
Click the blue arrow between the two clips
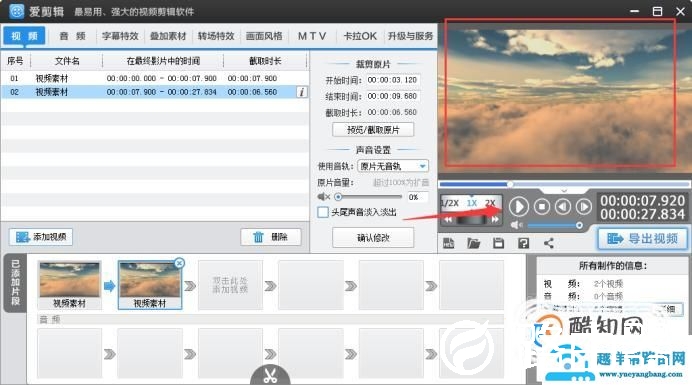click(x=109, y=286)
